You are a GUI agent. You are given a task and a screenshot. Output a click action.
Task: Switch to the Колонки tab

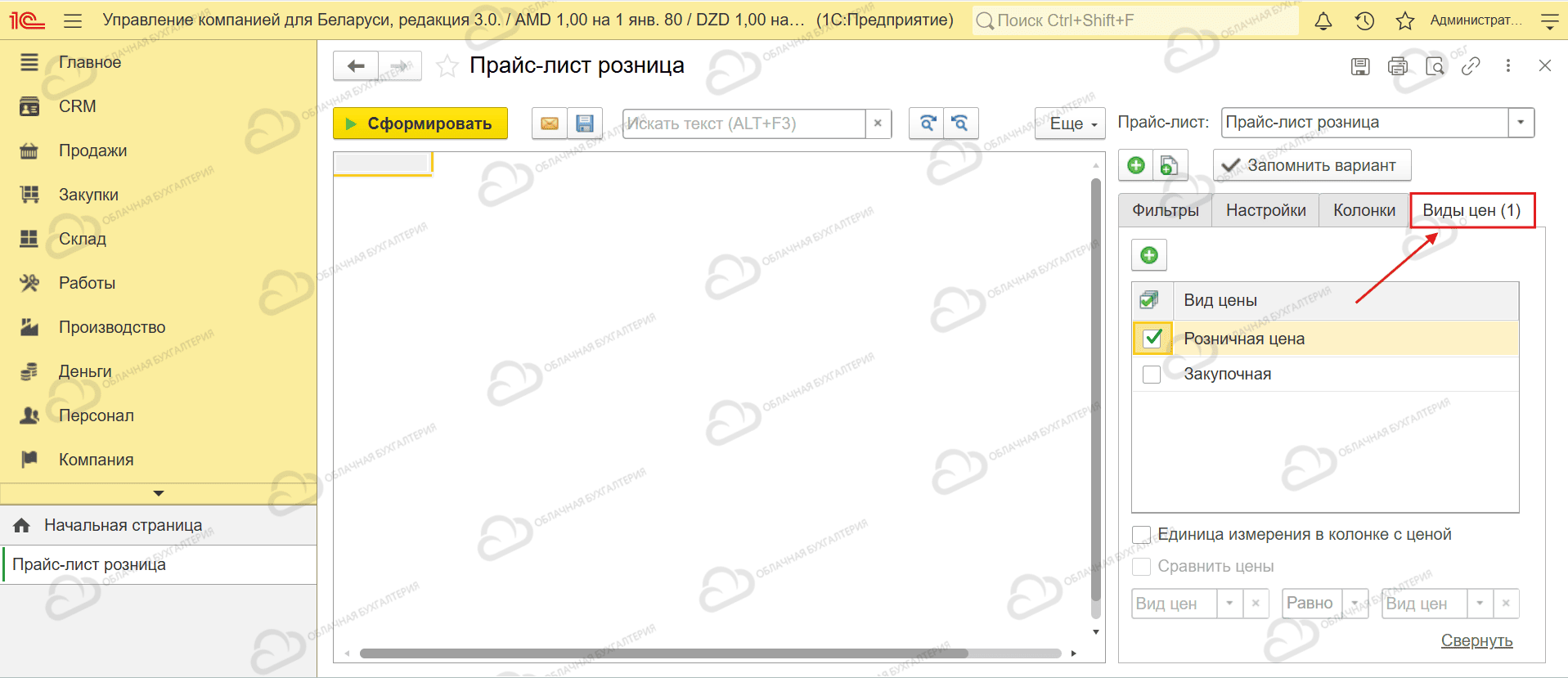pyautogui.click(x=1364, y=210)
